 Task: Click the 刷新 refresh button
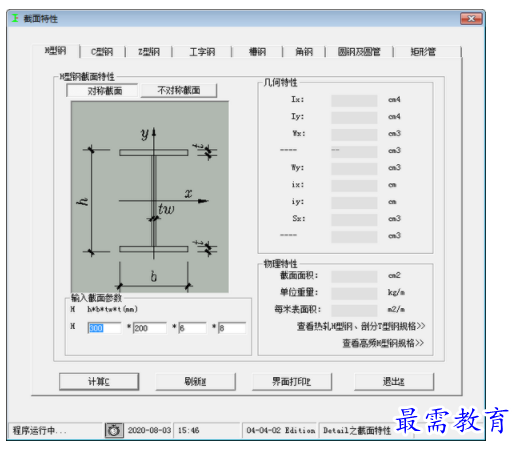pos(195,381)
